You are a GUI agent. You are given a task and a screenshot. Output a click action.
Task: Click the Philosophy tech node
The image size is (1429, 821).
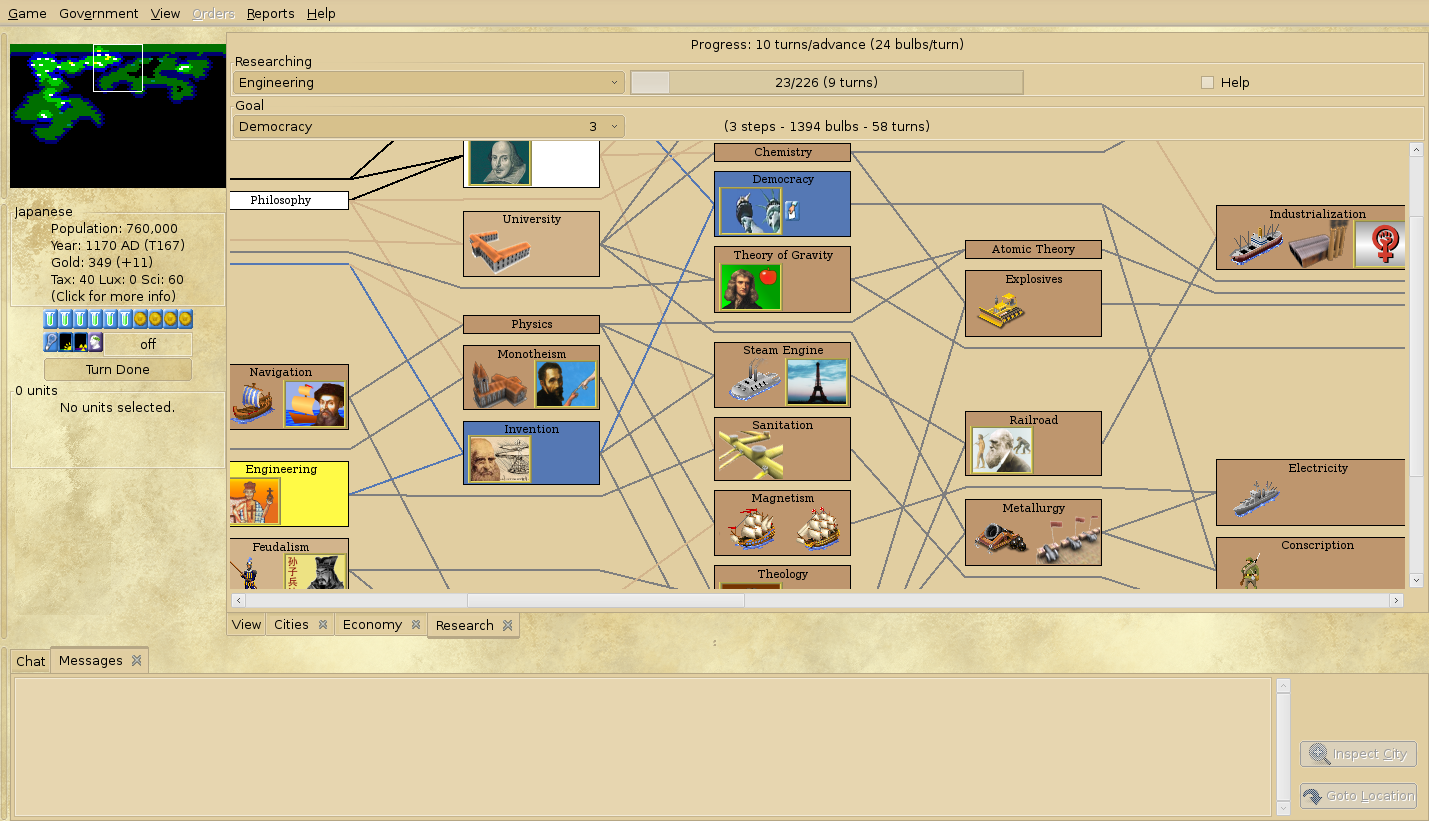coord(289,201)
